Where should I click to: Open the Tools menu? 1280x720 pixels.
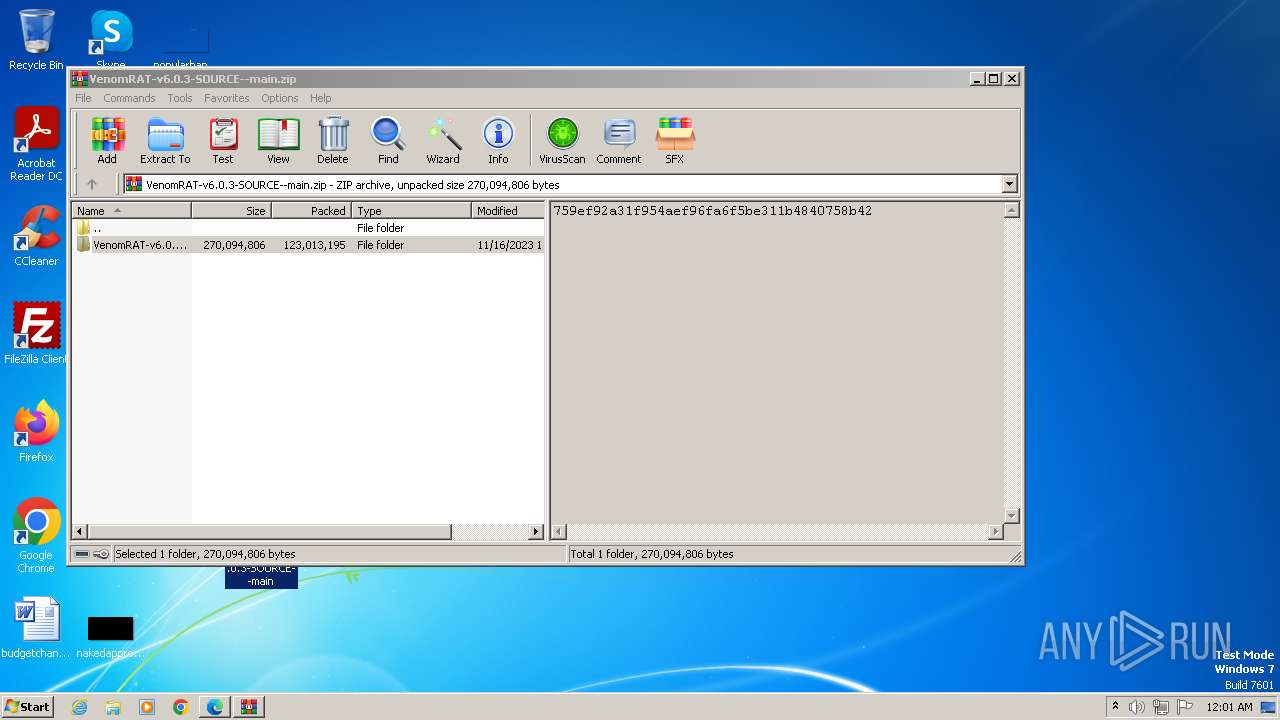pos(180,98)
